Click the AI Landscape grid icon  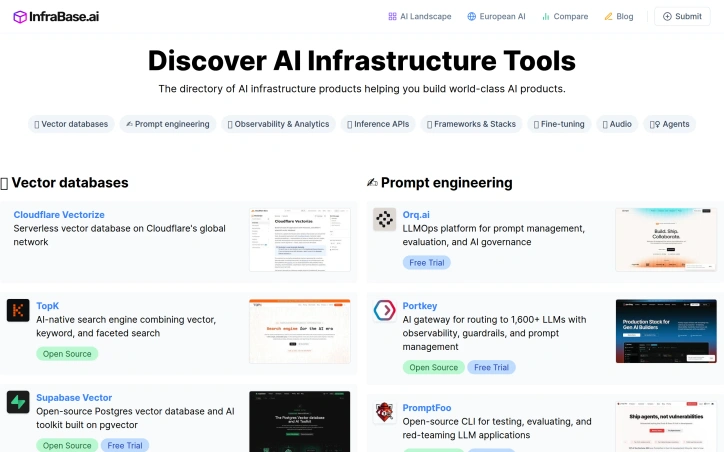point(392,17)
